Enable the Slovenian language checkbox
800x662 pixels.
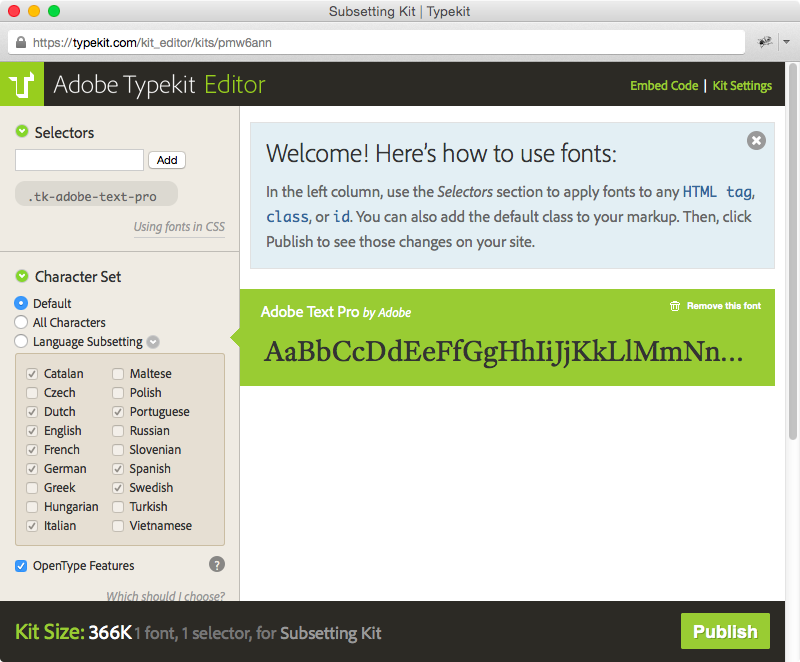pyautogui.click(x=118, y=450)
